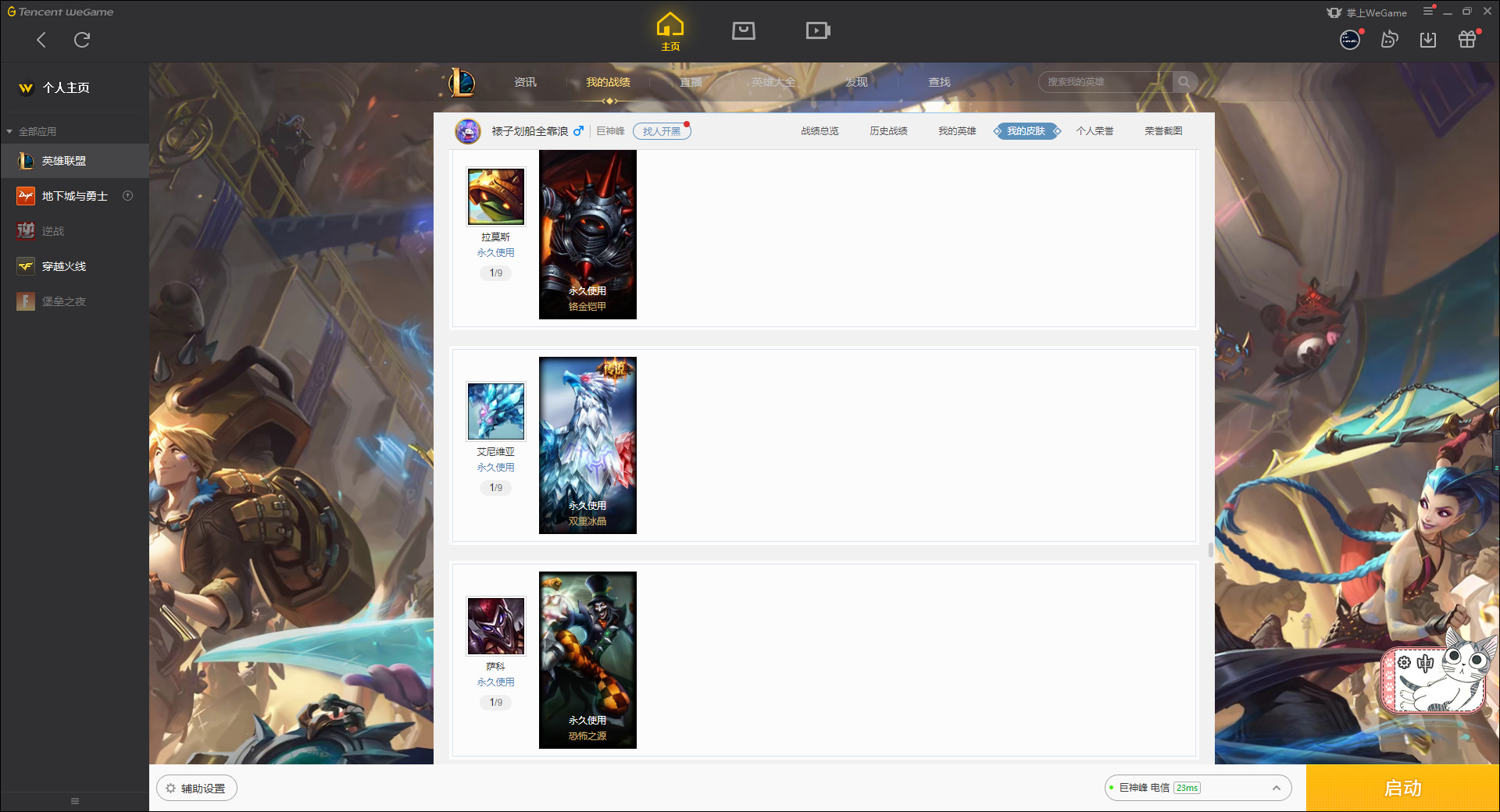Select 英雄联盟 in the game list
The height and width of the screenshot is (812, 1500).
pyautogui.click(x=74, y=161)
